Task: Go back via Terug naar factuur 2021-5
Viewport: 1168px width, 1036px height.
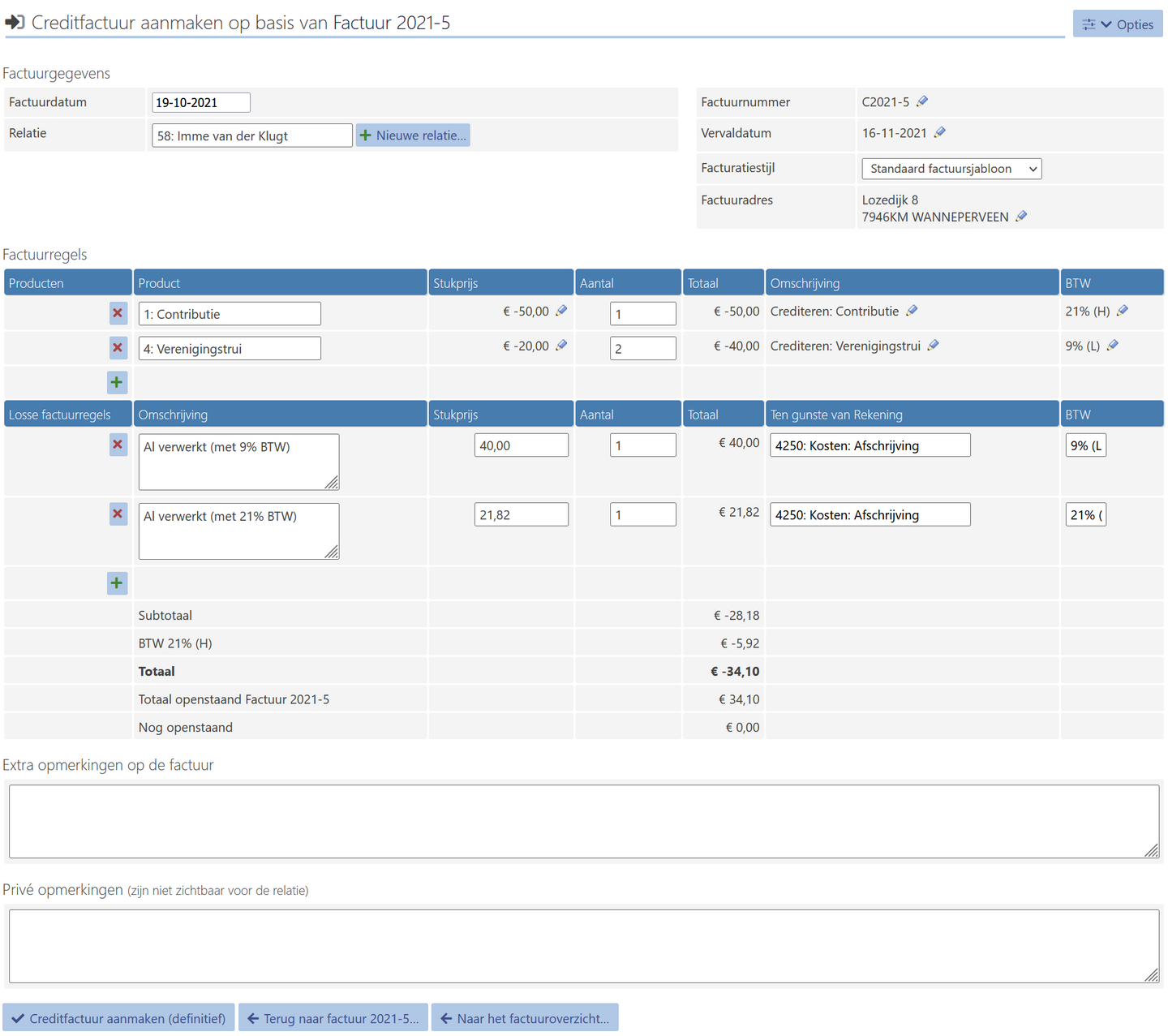Action: [333, 1018]
